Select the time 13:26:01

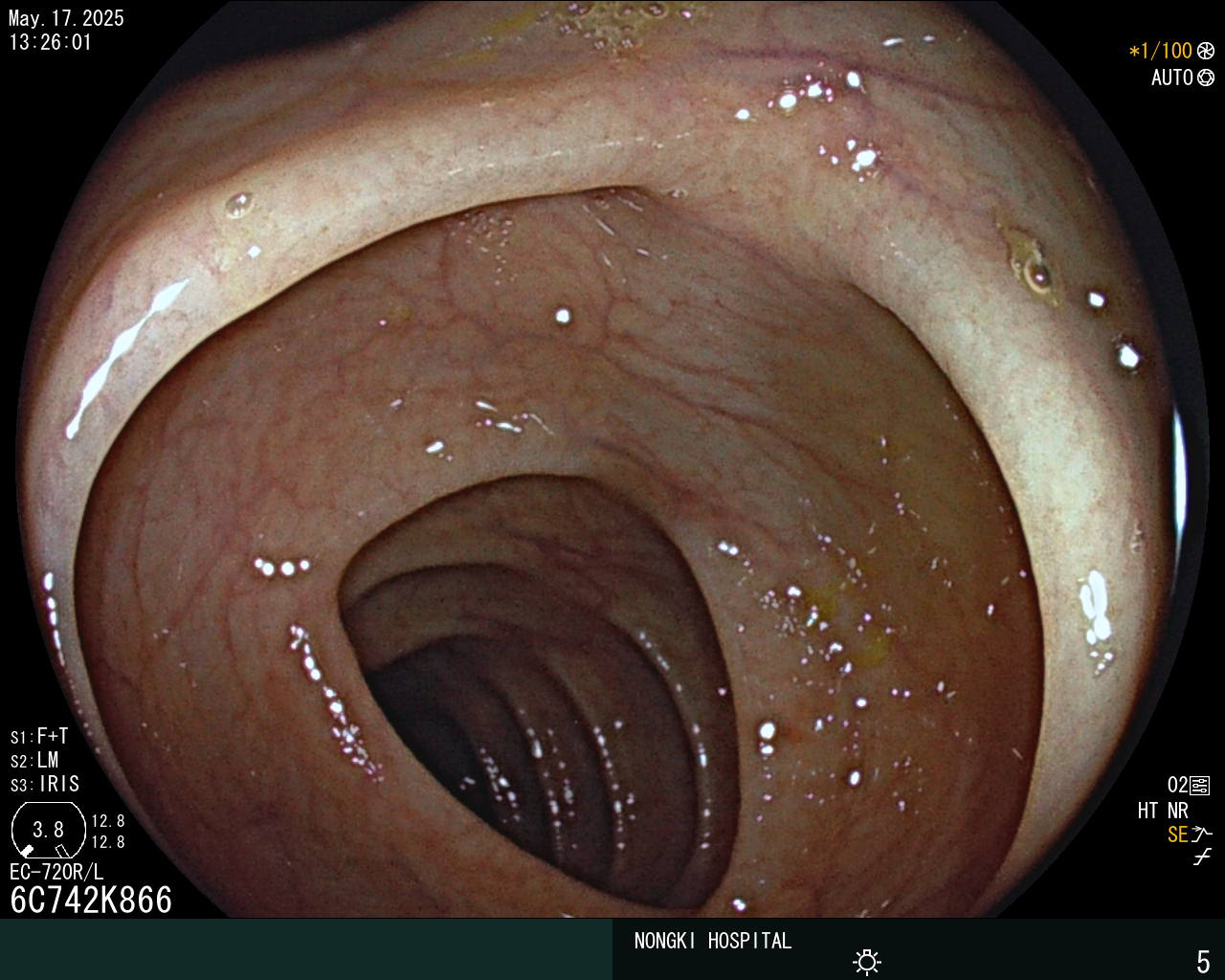coord(50,42)
